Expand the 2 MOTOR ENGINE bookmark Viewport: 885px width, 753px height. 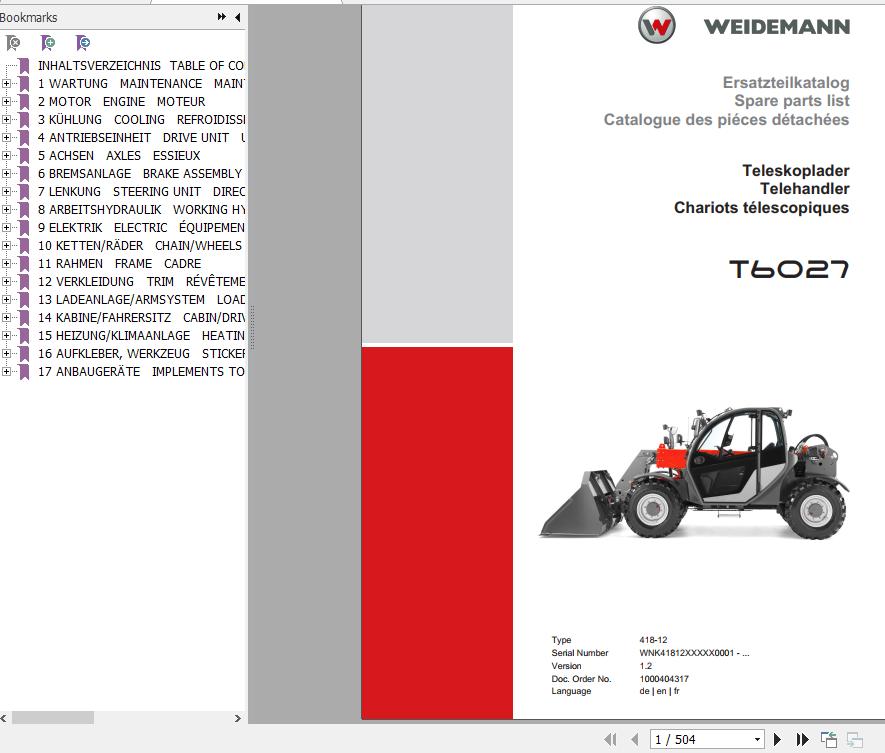pyautogui.click(x=6, y=102)
